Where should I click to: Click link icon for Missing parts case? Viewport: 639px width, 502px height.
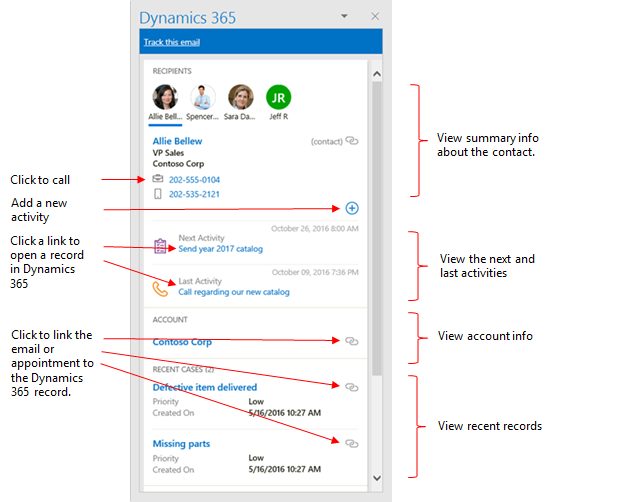click(352, 443)
